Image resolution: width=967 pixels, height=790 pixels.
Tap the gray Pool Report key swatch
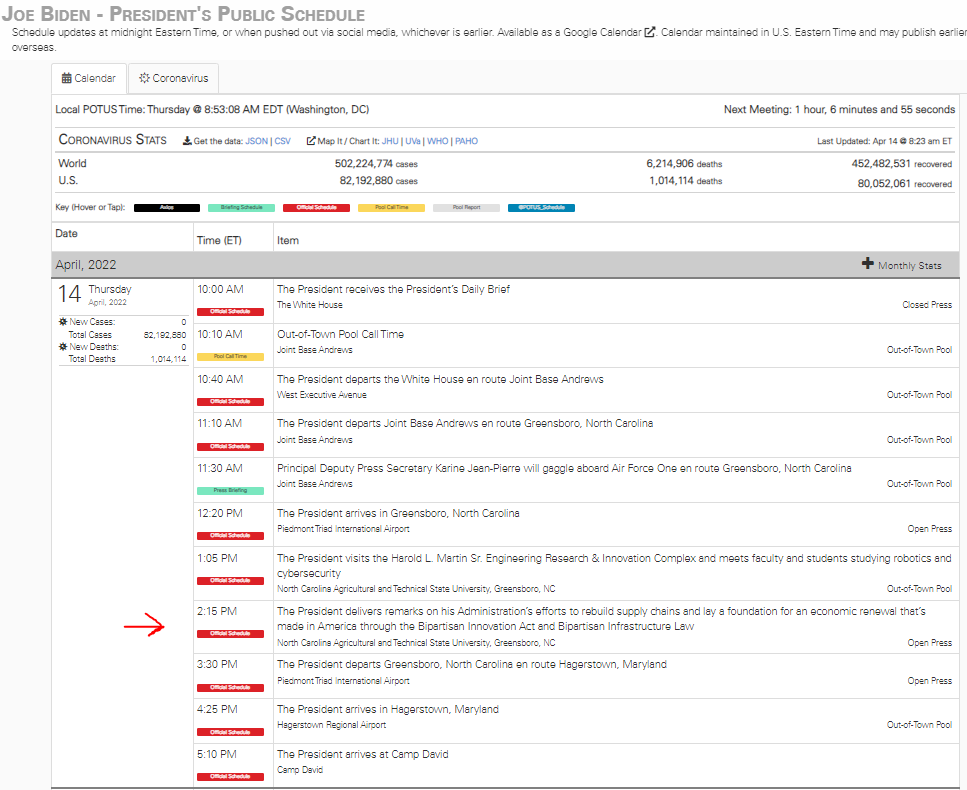(x=466, y=208)
